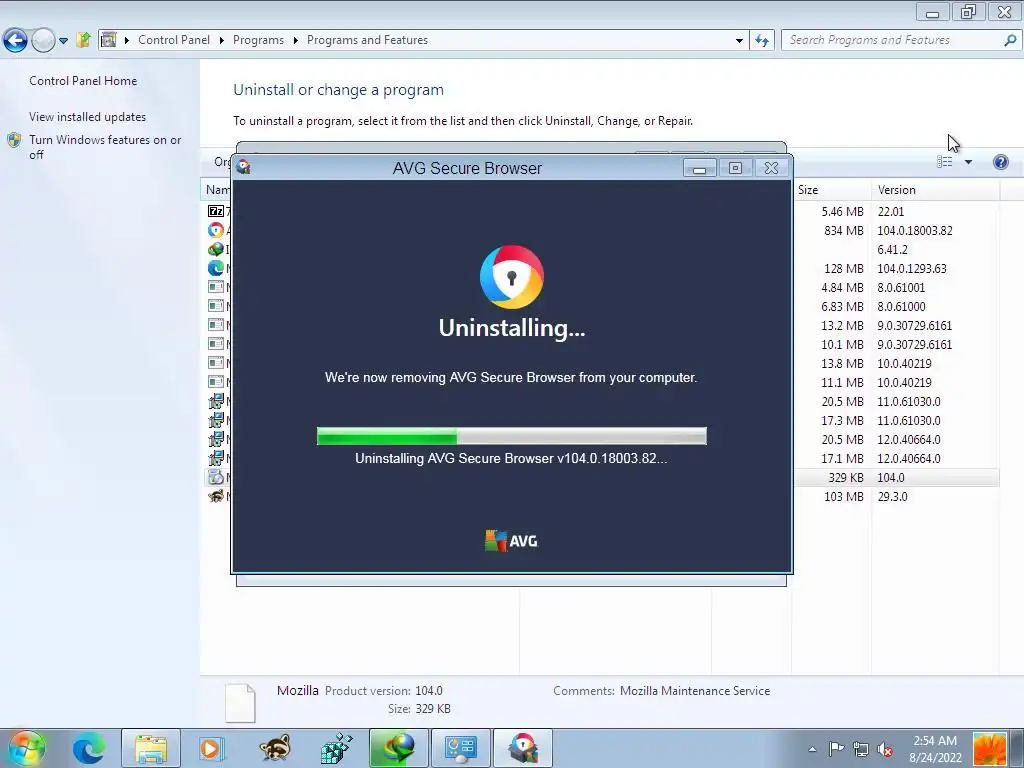
Task: Open the Windows Start button
Action: pyautogui.click(x=27, y=748)
